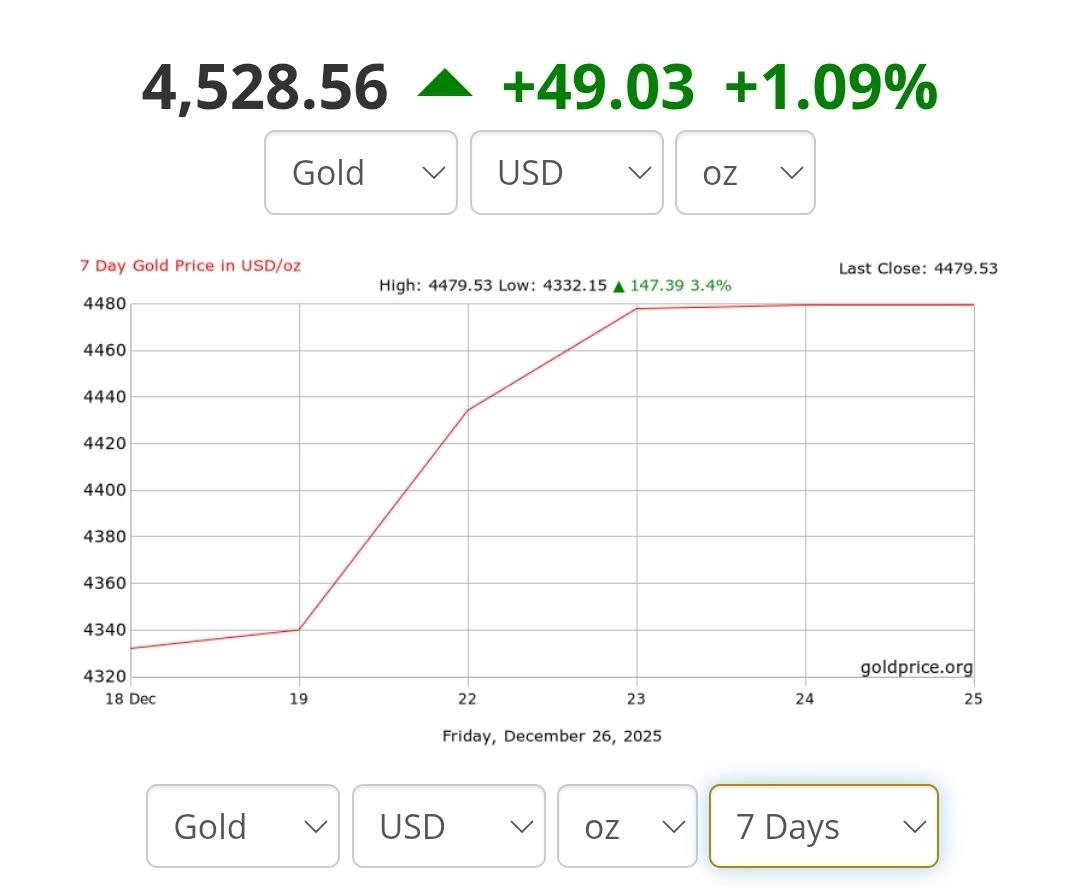Open the top oz weight unit dropdown
1079x886 pixels.
point(745,172)
